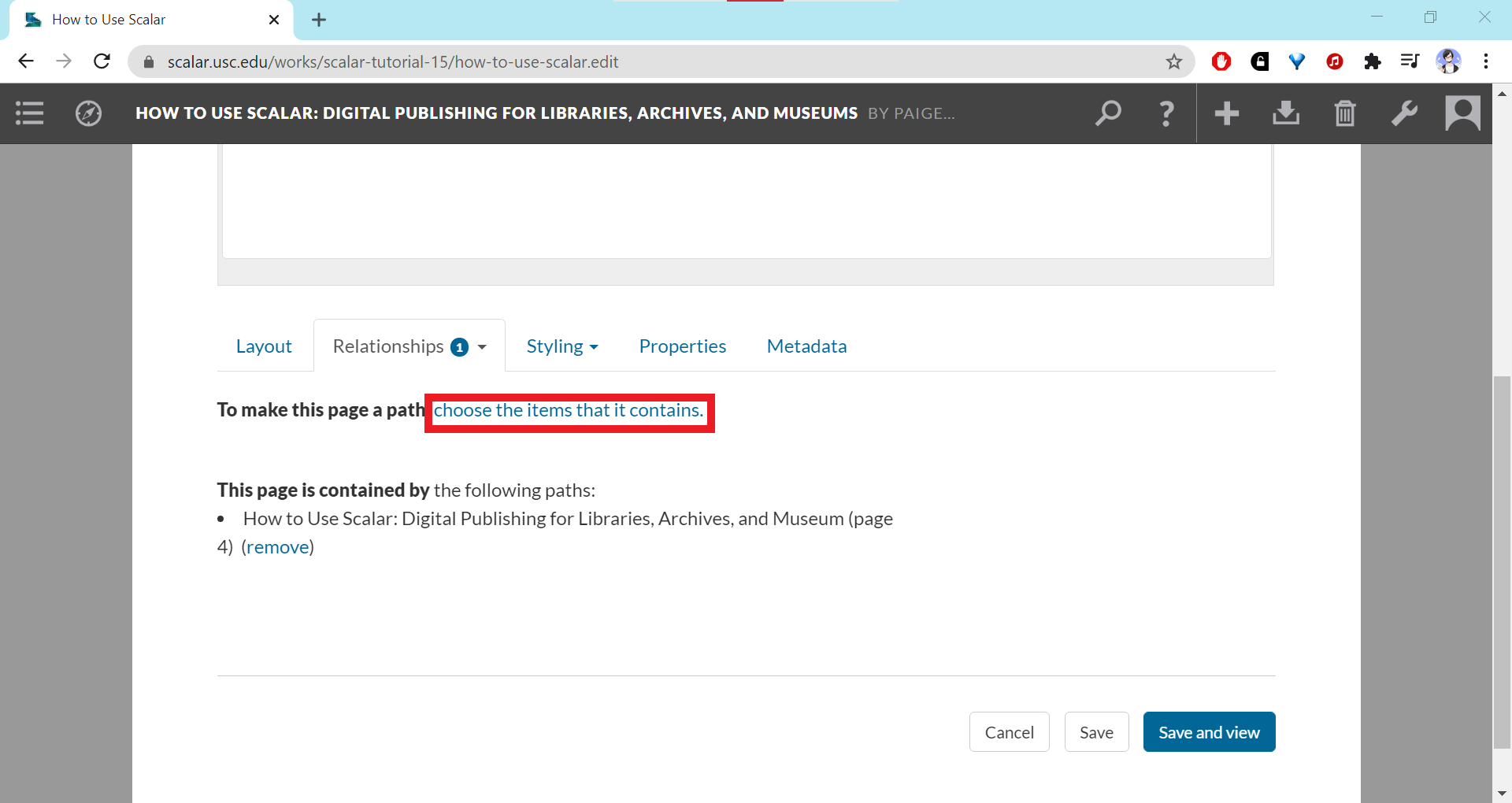Expand the Styling dropdown
The image size is (1512, 803).
point(562,346)
